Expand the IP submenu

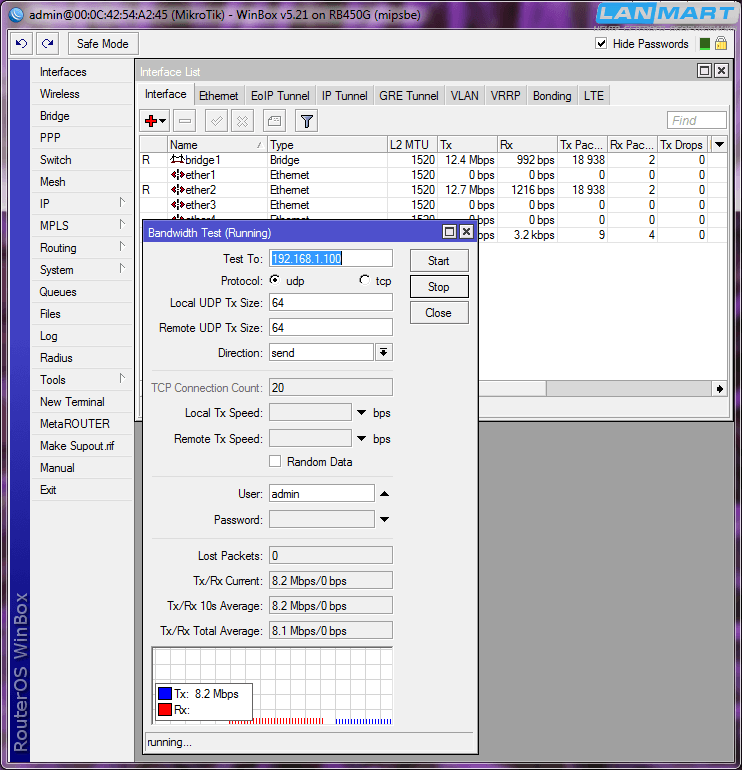click(122, 202)
